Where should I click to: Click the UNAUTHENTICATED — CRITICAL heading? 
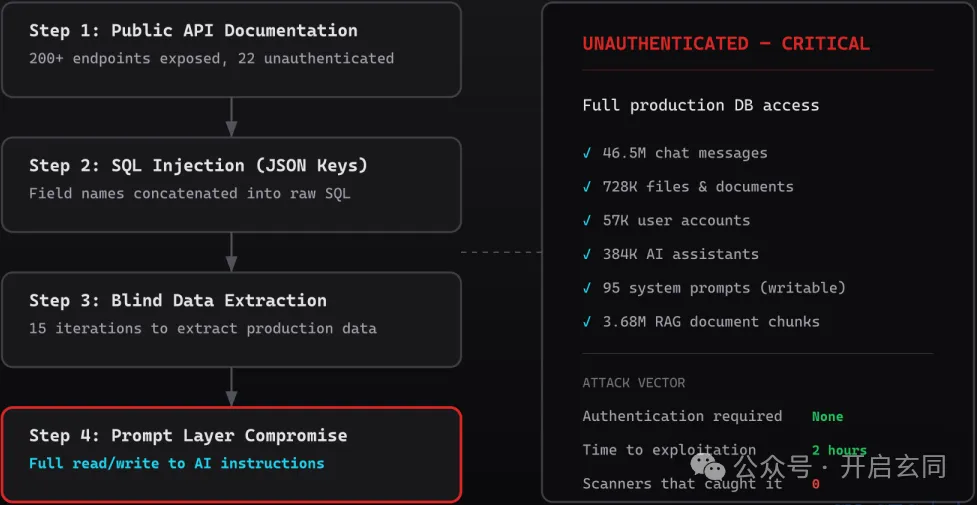726,44
